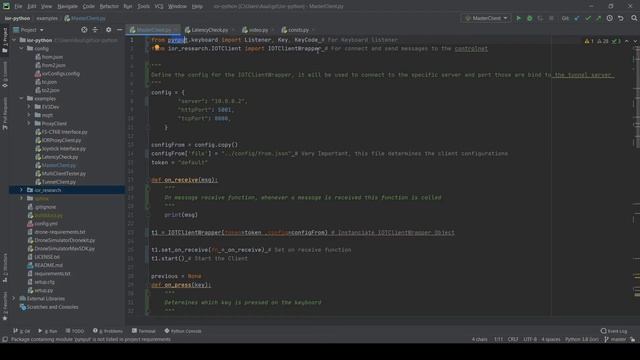Switch to consts.py editor tab

click(298, 30)
